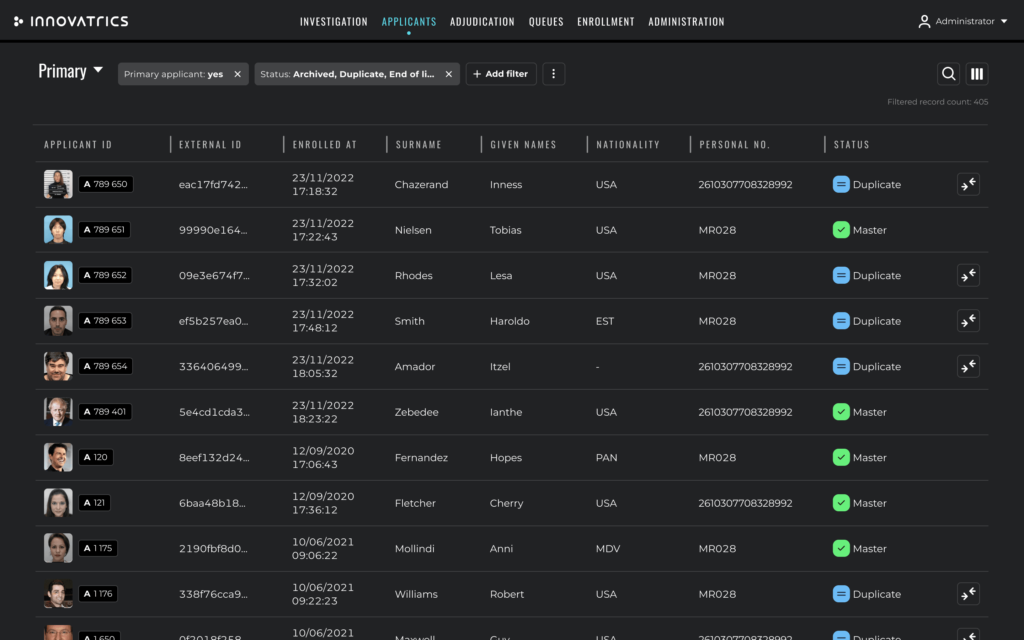Image resolution: width=1024 pixels, height=640 pixels.
Task: Open the column settings icon
Action: tap(976, 74)
